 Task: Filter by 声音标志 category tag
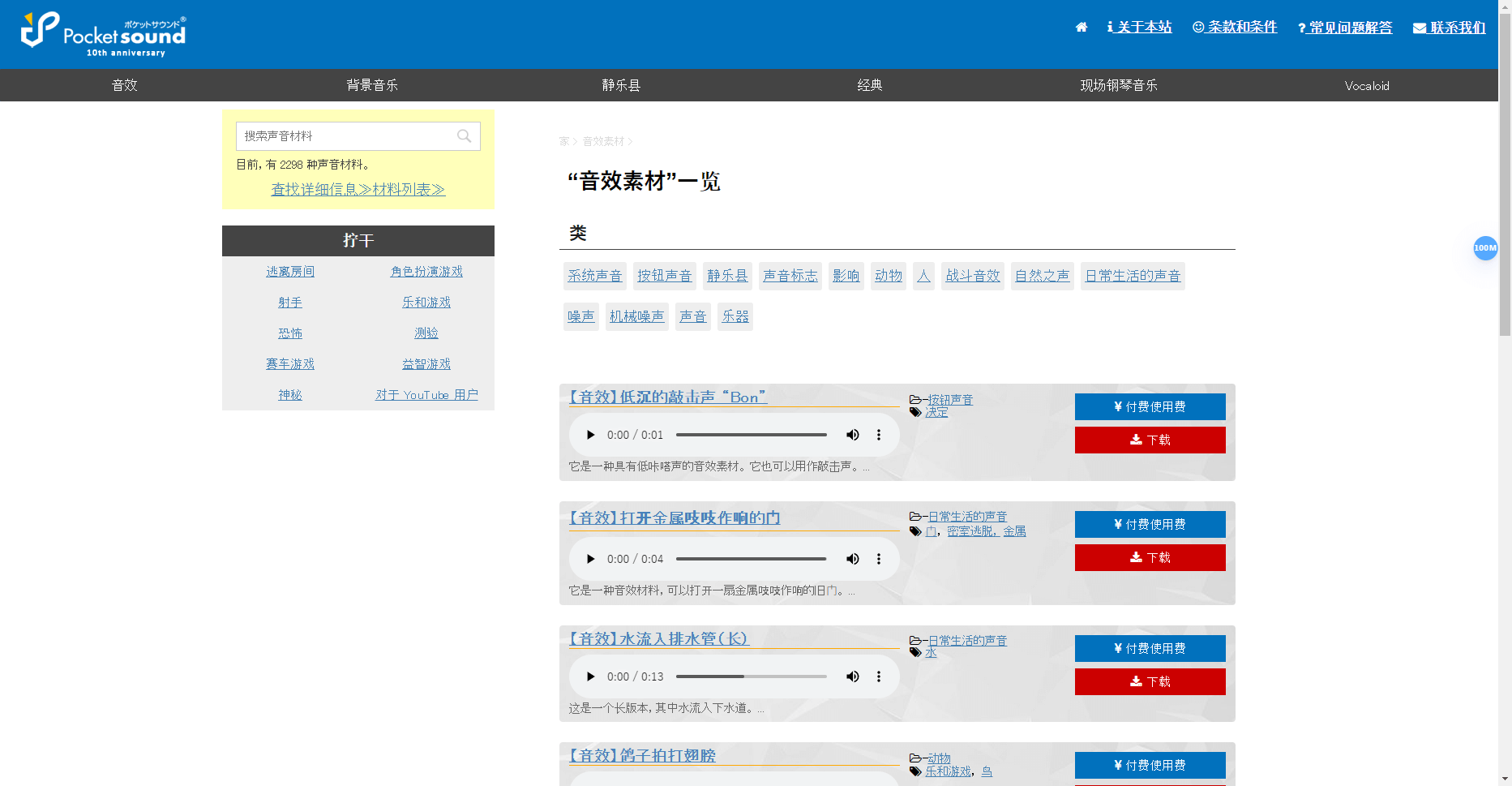pos(790,276)
